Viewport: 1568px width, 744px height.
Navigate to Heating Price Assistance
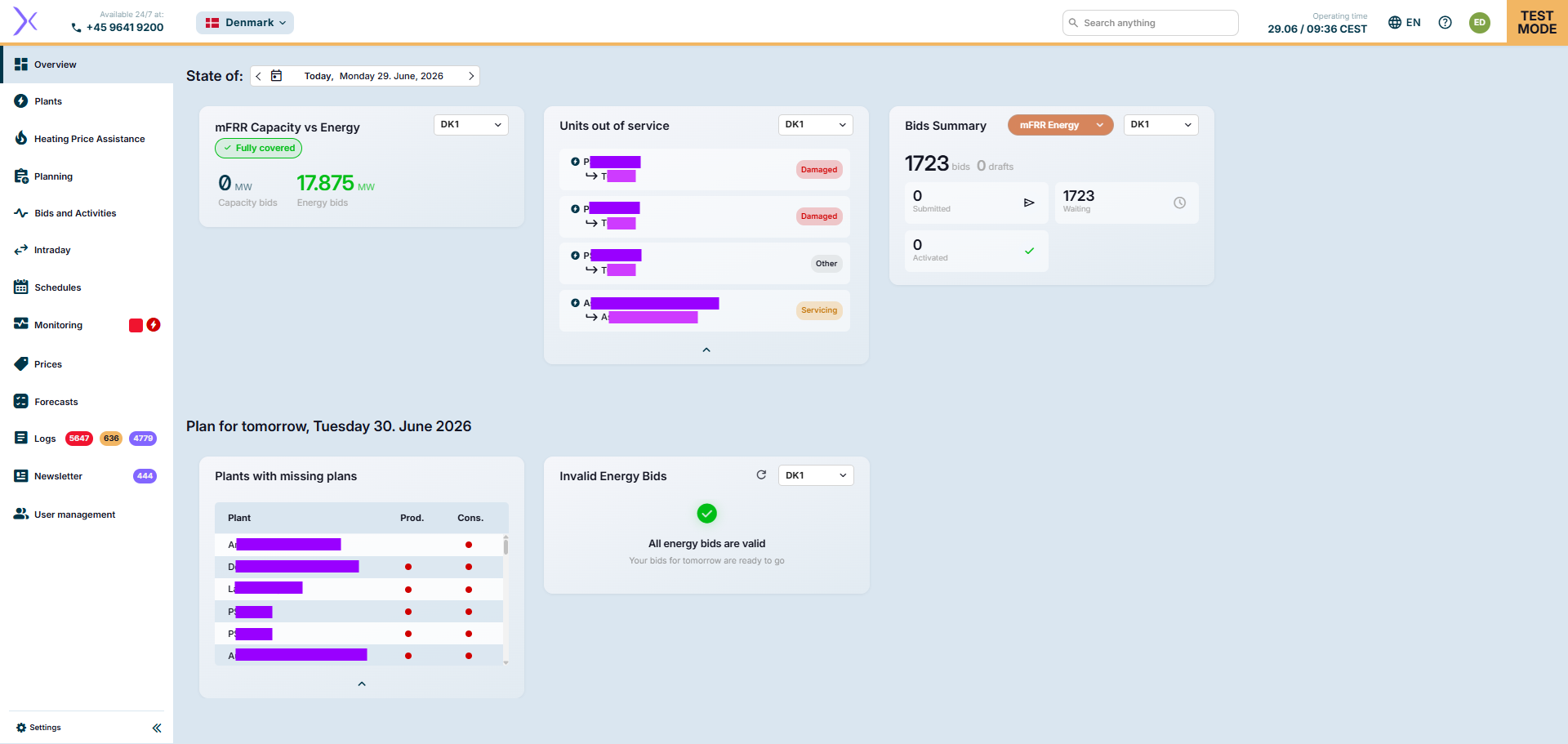click(89, 139)
